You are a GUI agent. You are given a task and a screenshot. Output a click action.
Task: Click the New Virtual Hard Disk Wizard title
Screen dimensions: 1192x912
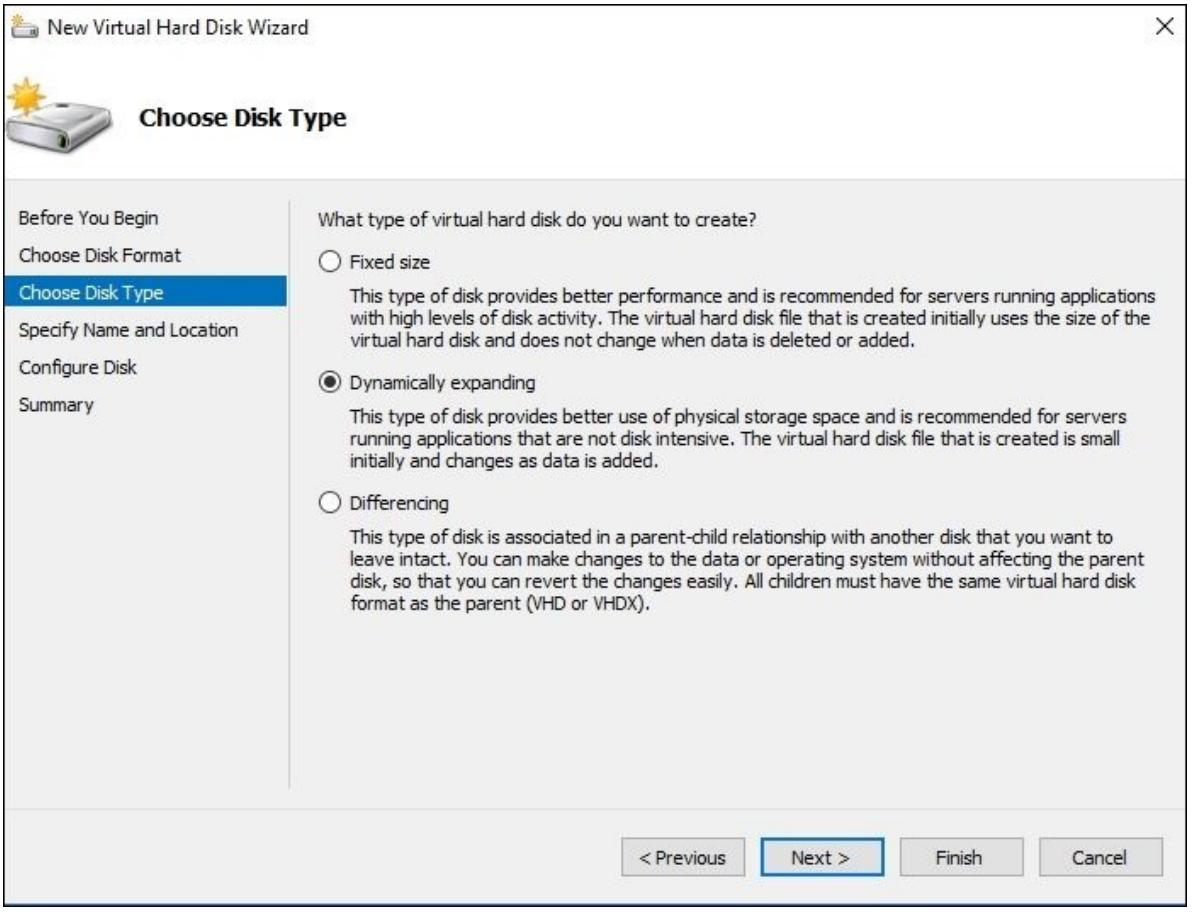(178, 27)
